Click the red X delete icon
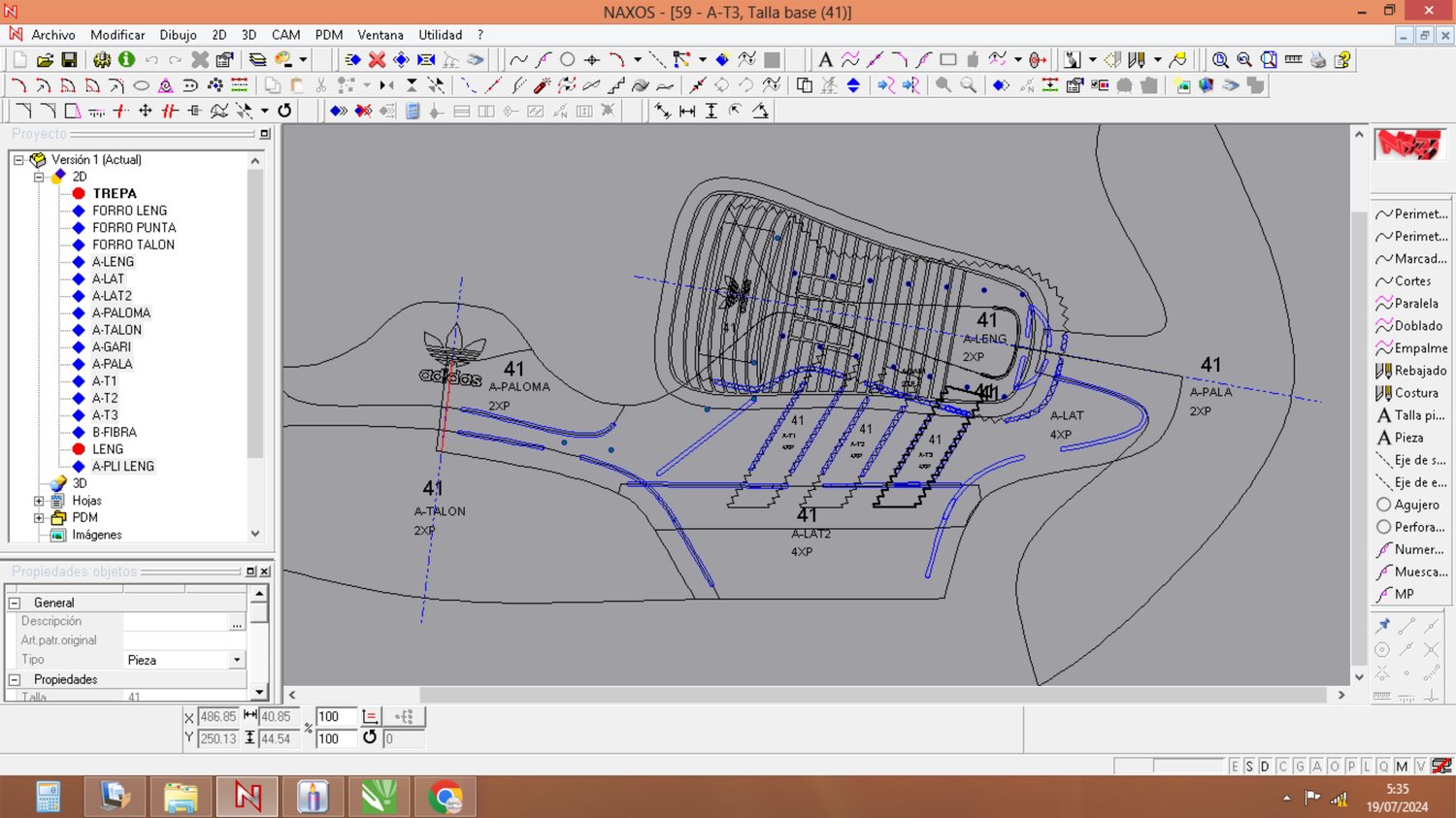The image size is (1456, 818). (x=377, y=60)
